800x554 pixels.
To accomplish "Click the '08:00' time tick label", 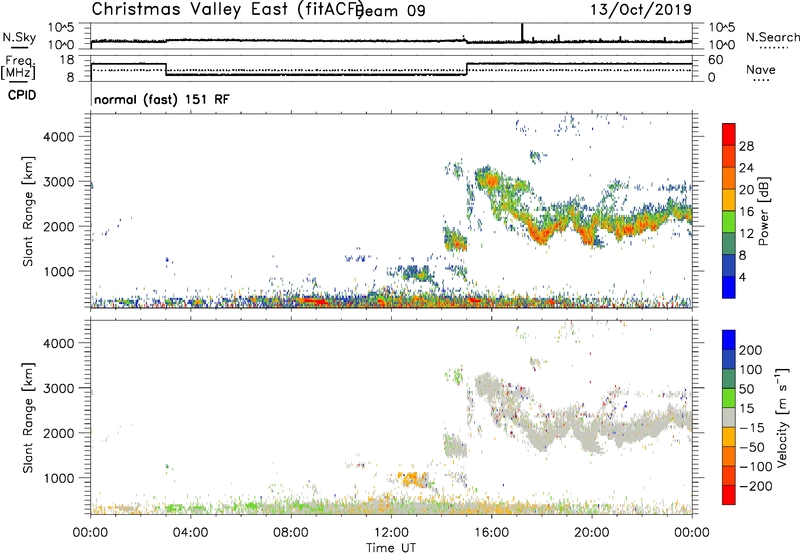I will tap(291, 533).
